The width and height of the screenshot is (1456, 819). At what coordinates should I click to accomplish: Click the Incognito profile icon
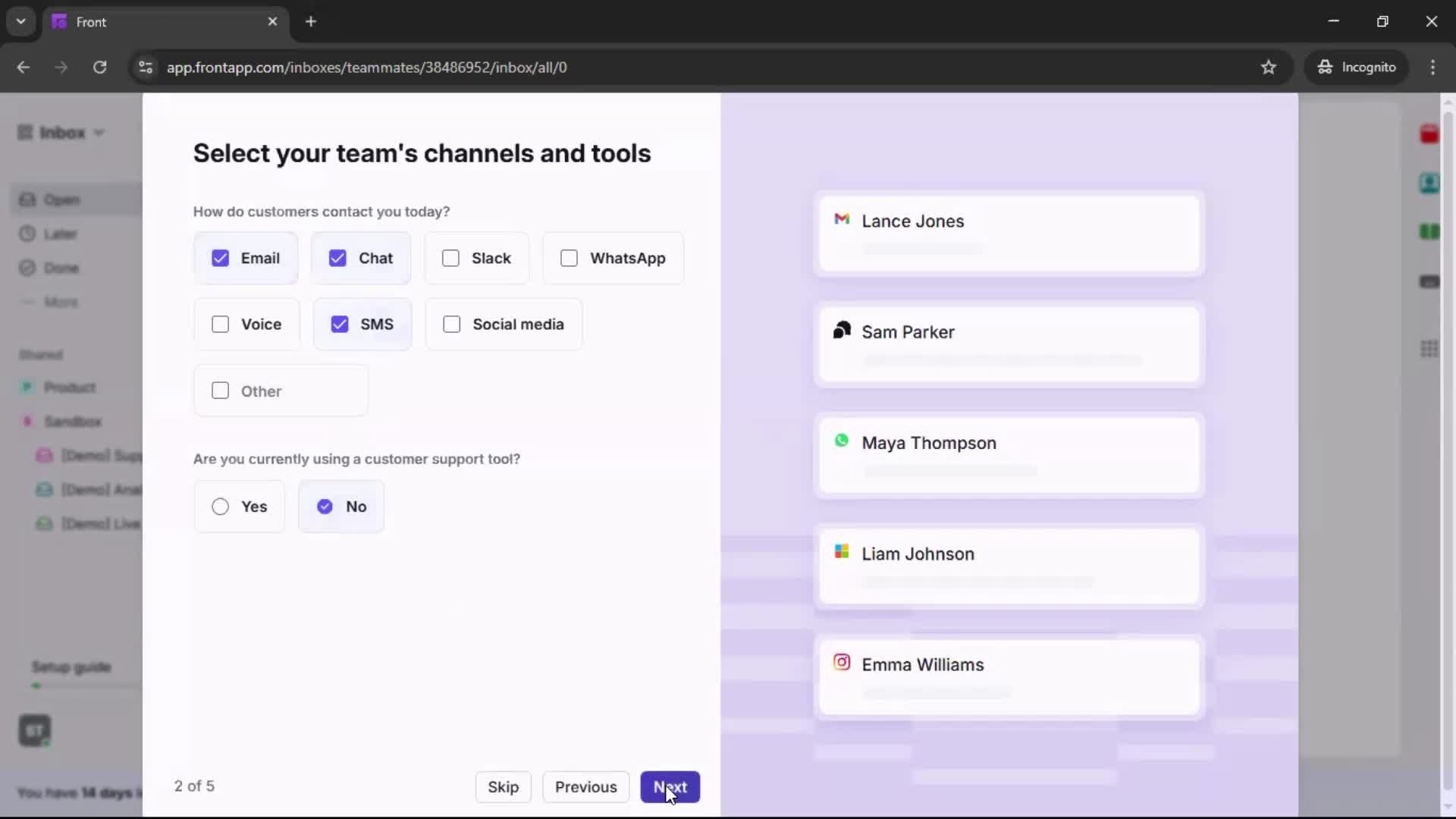pos(1325,67)
